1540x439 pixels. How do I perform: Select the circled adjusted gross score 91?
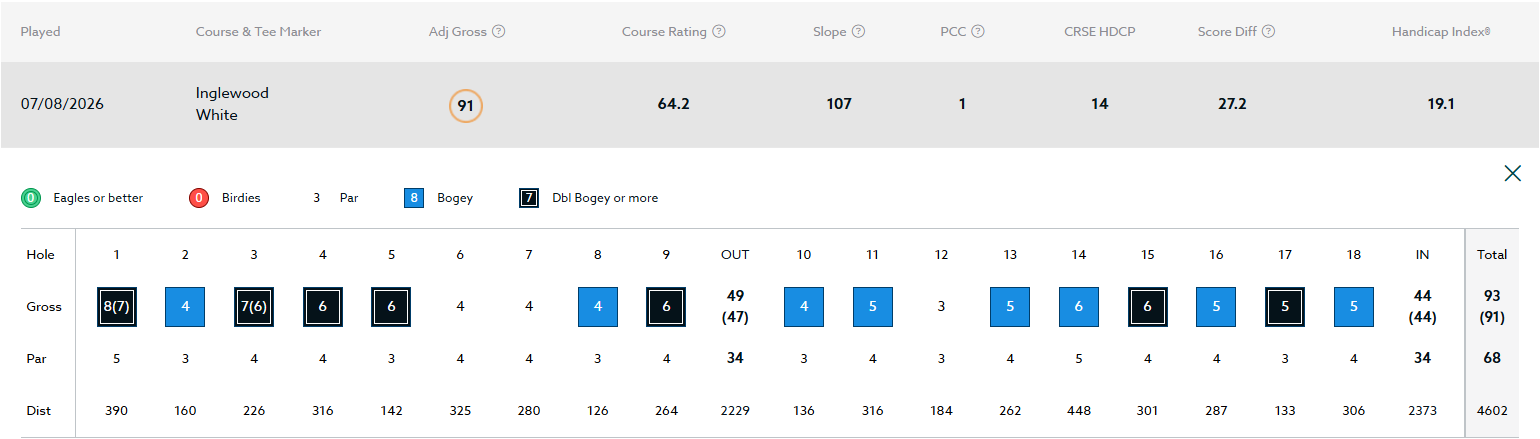click(x=466, y=105)
